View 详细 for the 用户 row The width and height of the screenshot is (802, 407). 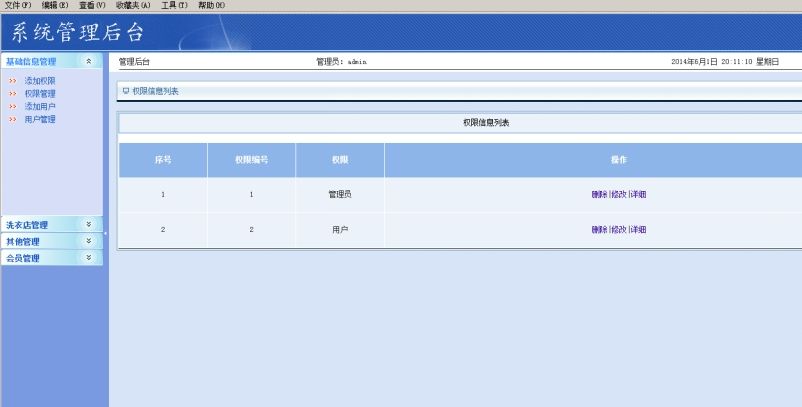[x=638, y=230]
